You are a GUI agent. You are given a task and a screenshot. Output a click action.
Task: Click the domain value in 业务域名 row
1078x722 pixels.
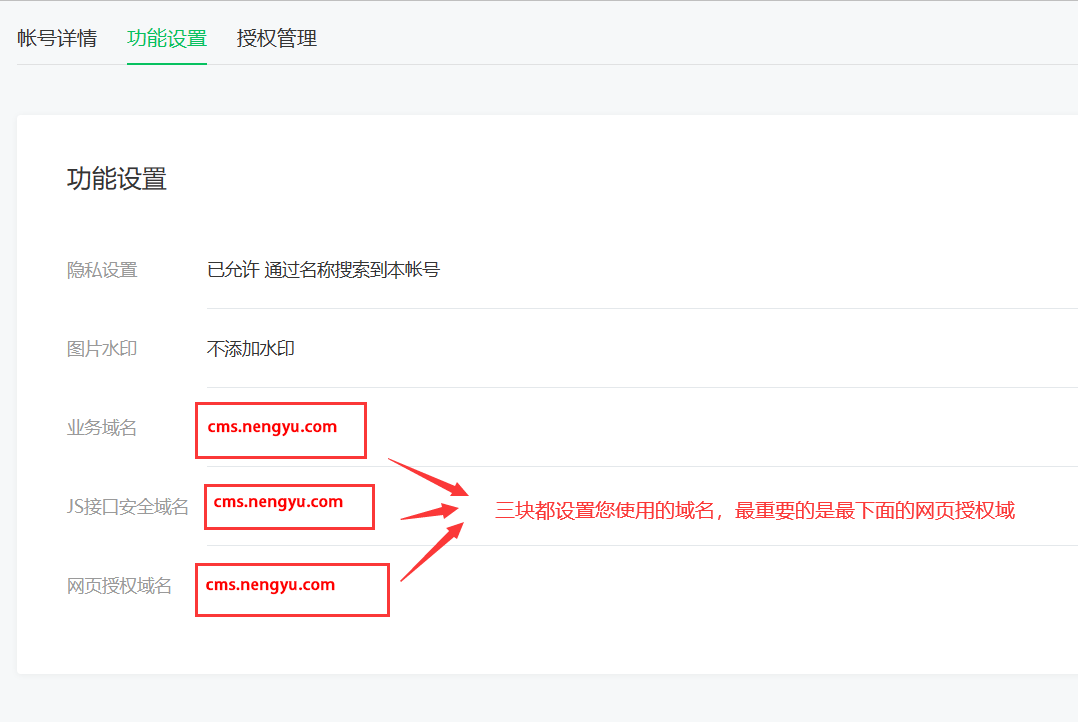tap(272, 427)
